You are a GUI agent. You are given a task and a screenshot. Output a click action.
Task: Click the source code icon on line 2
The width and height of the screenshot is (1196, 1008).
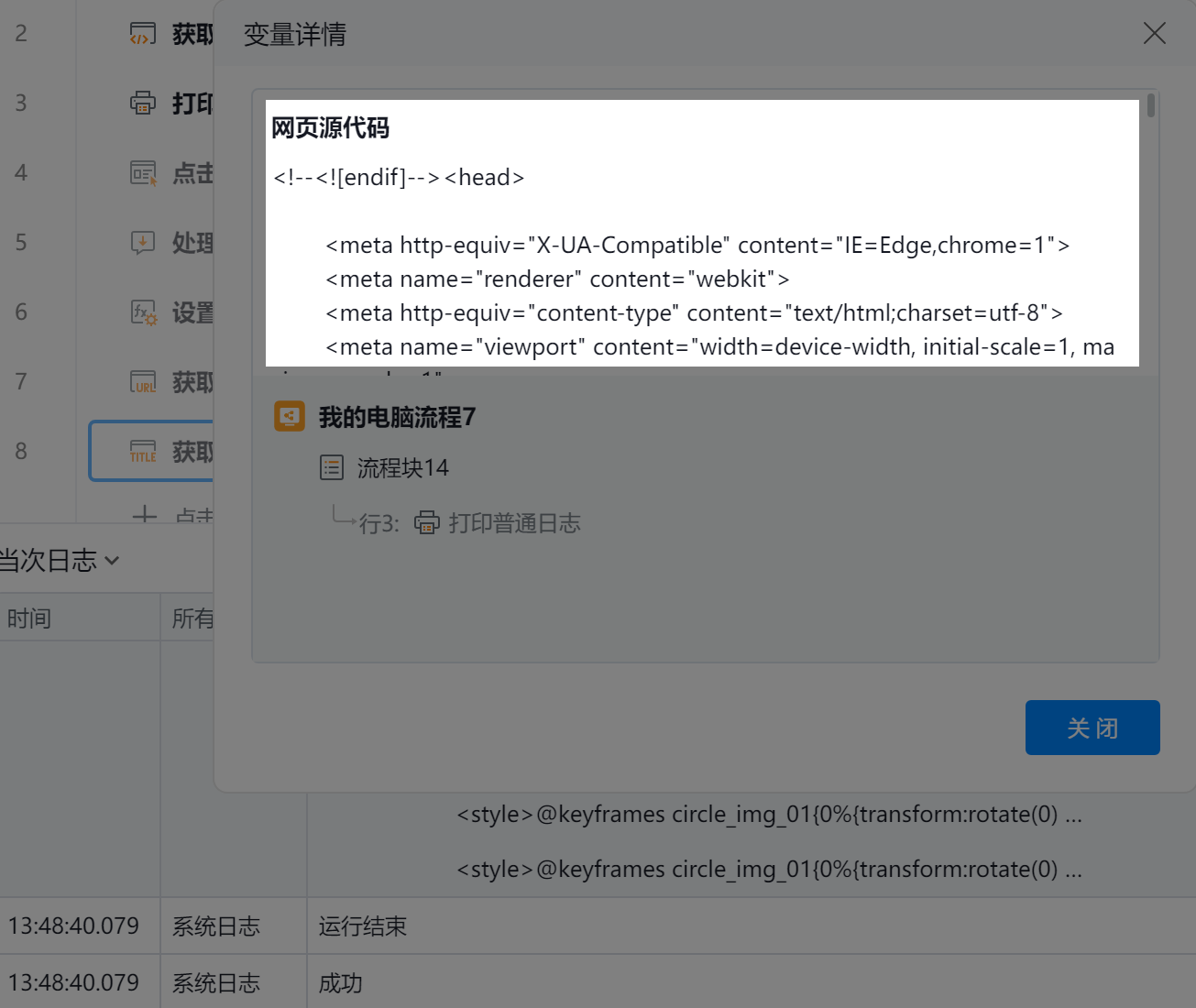(142, 34)
